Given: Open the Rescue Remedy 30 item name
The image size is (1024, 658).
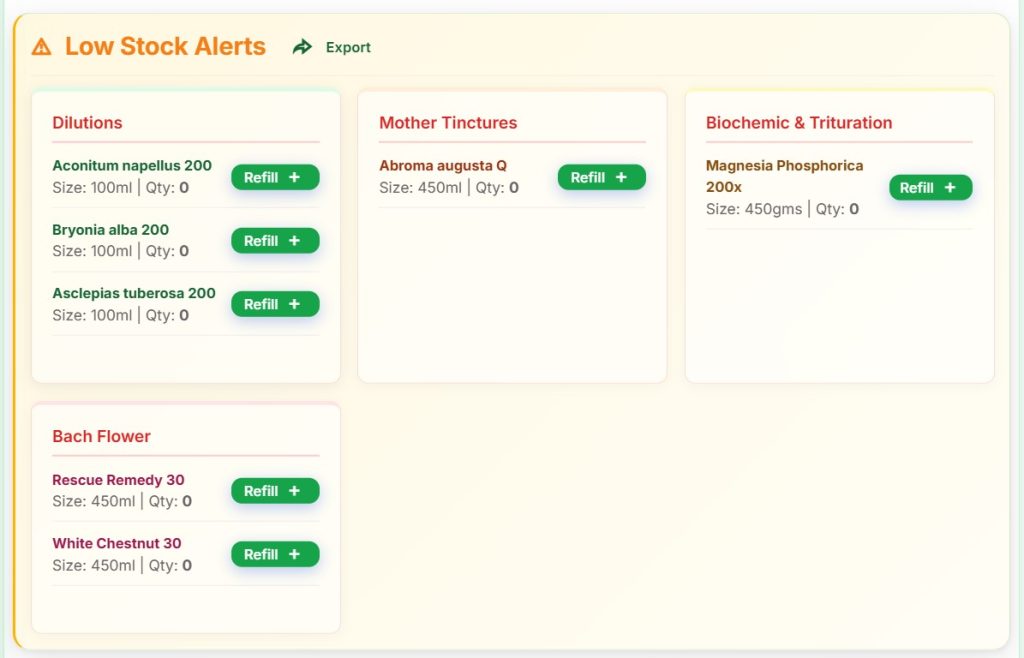Looking at the screenshot, I should 118,480.
